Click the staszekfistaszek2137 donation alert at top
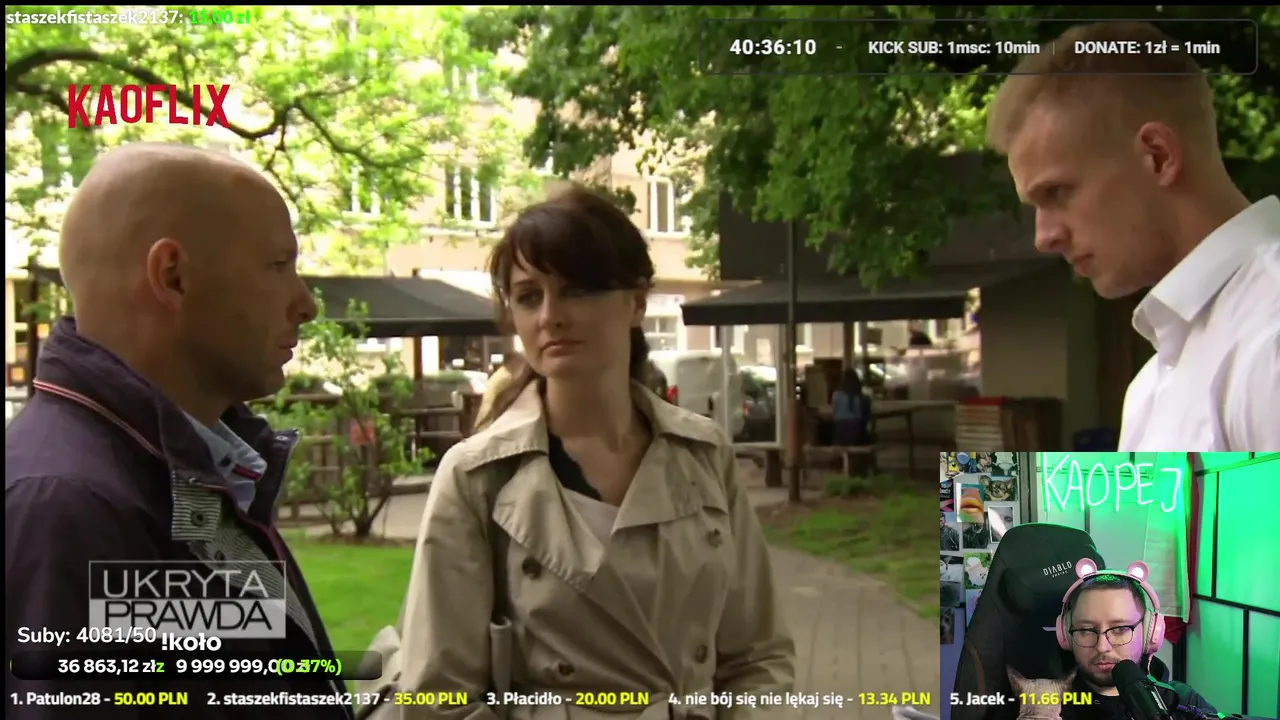The width and height of the screenshot is (1280, 720). point(127,17)
